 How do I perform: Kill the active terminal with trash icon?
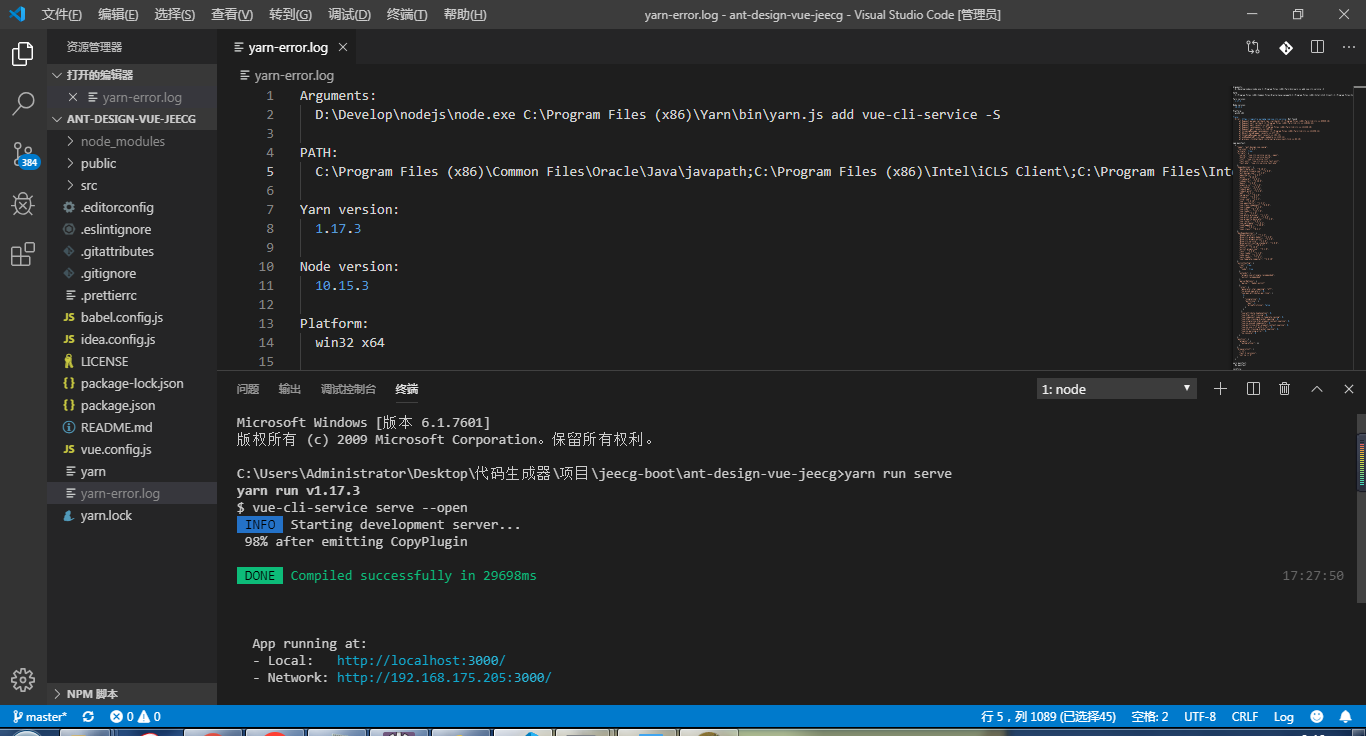pyautogui.click(x=1284, y=388)
